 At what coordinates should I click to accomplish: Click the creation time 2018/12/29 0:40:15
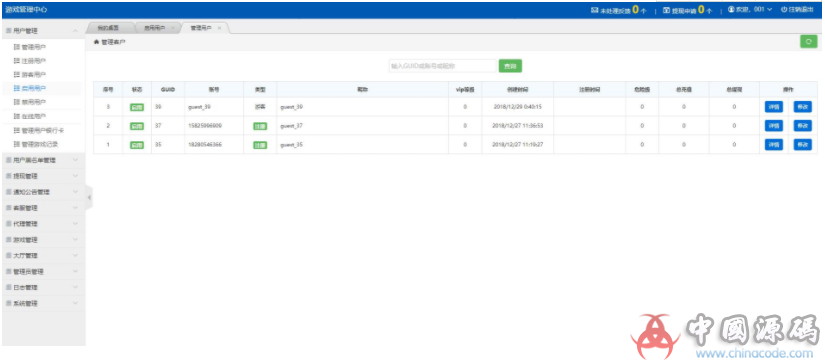(x=518, y=107)
